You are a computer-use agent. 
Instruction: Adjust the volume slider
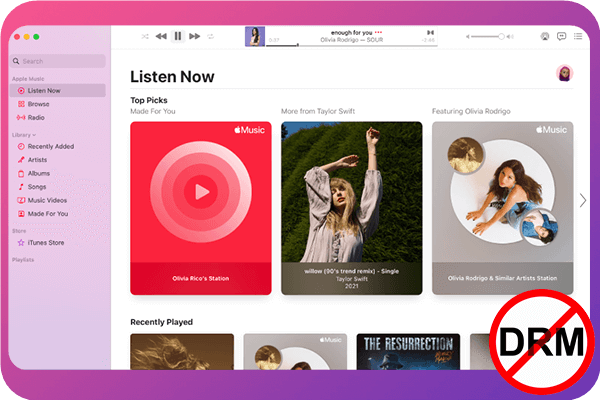click(x=486, y=36)
